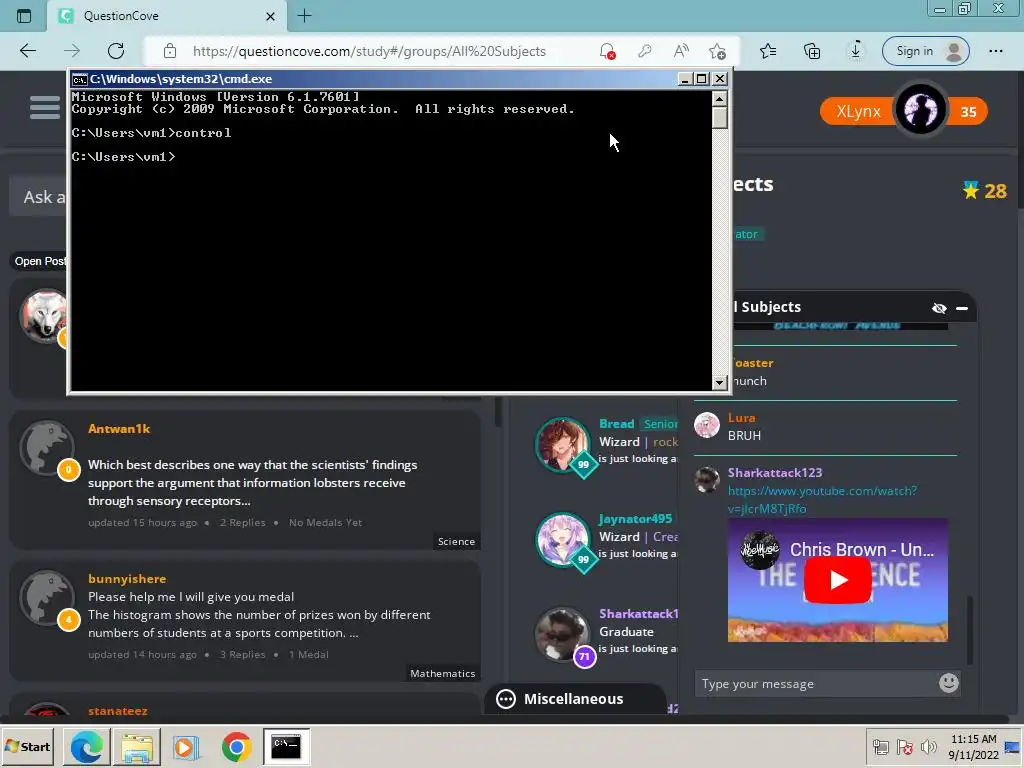The height and width of the screenshot is (768, 1024).
Task: Turn on Read Aloud in the address bar
Action: (681, 51)
